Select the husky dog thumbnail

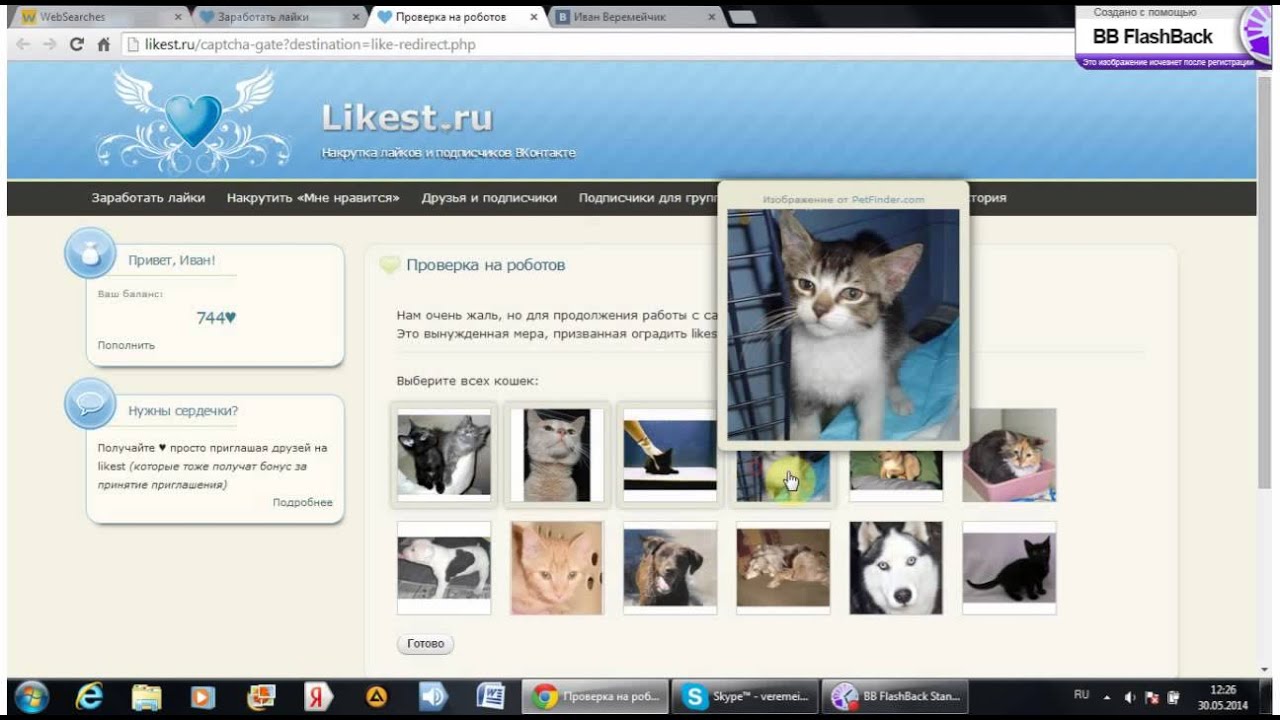tap(896, 568)
